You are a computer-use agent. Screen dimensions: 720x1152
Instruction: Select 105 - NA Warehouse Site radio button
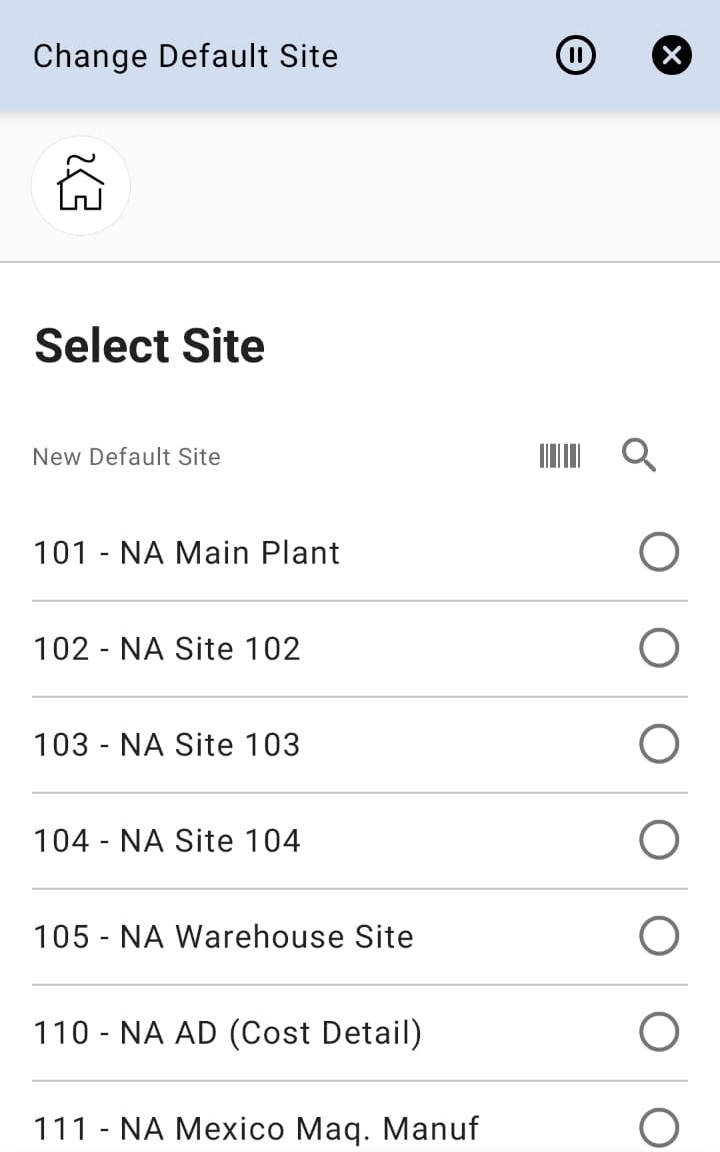659,936
